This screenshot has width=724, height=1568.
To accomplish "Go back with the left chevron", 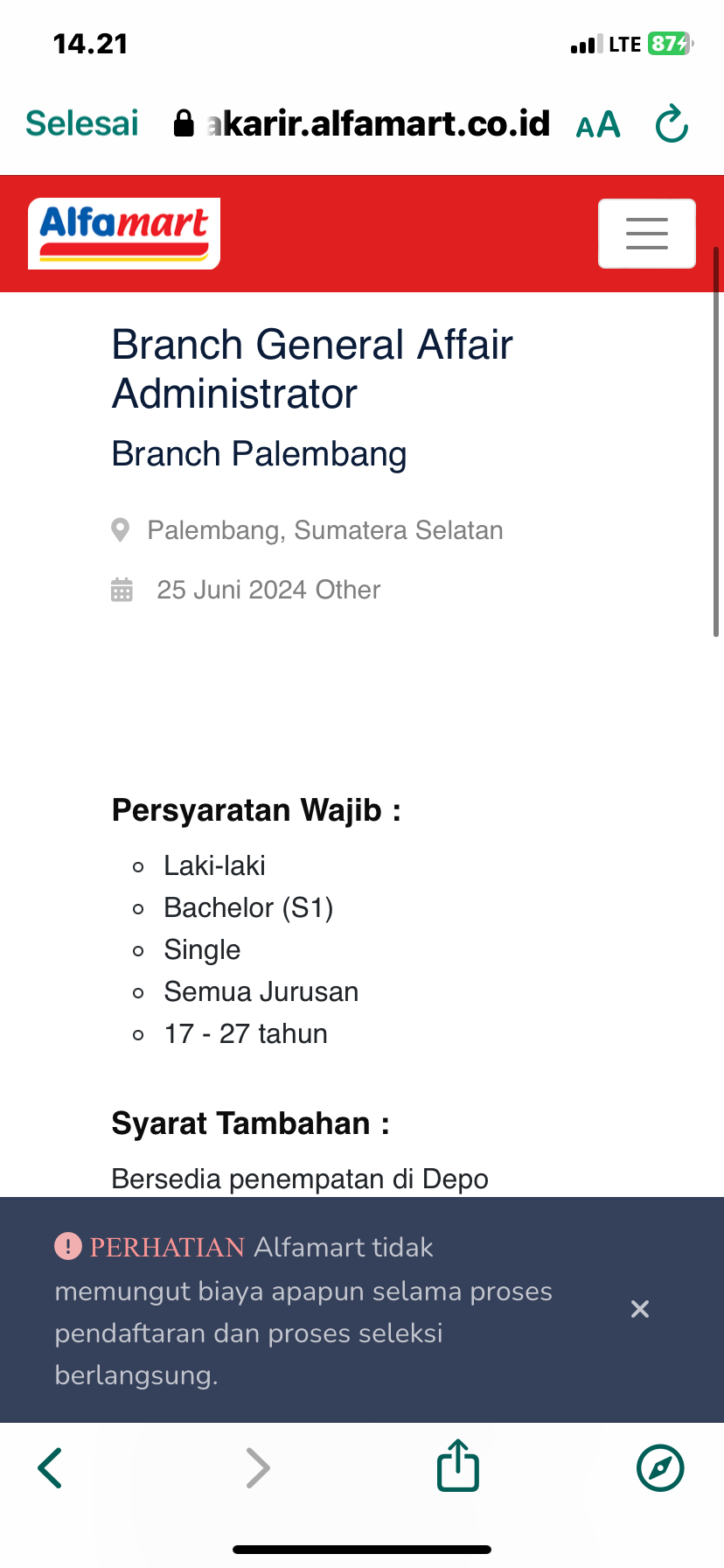I will (x=51, y=1467).
